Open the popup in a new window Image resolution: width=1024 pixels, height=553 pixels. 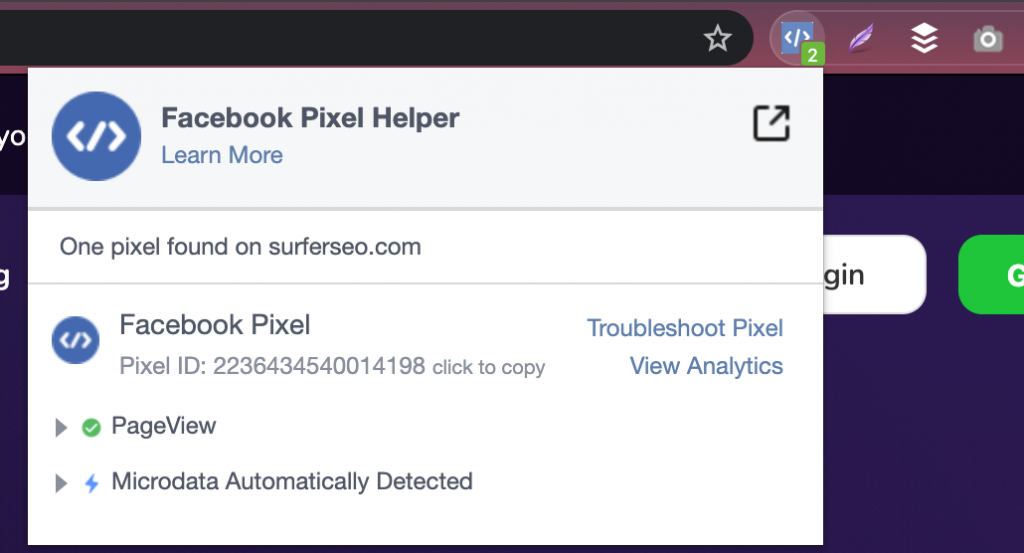point(771,123)
